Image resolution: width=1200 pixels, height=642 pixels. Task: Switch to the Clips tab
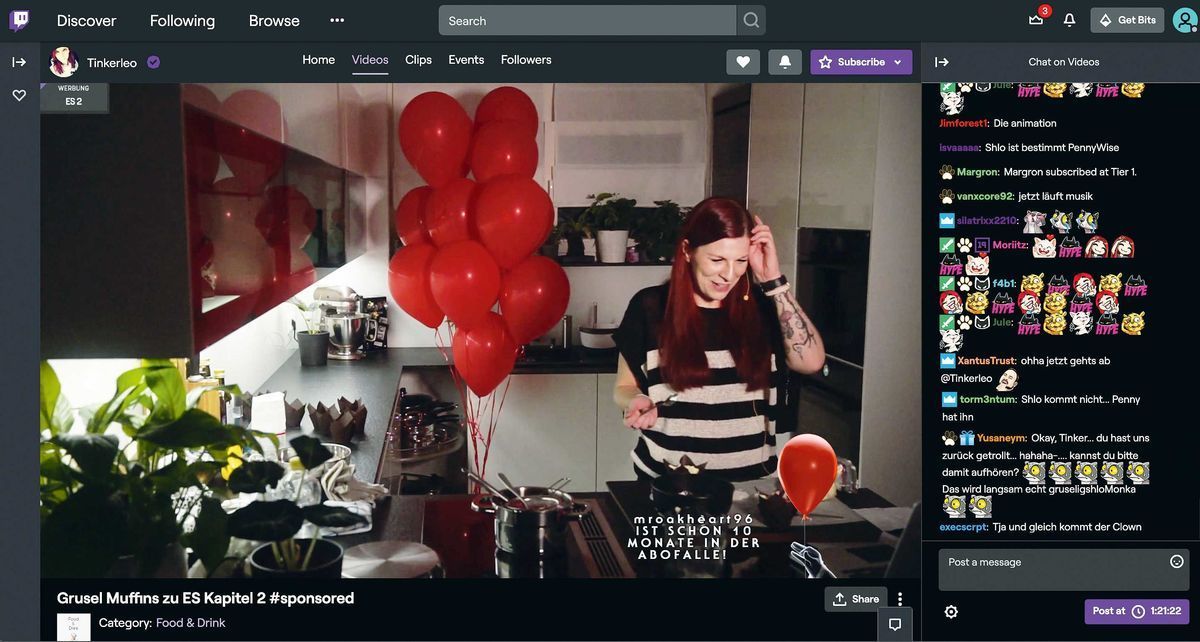(x=418, y=60)
